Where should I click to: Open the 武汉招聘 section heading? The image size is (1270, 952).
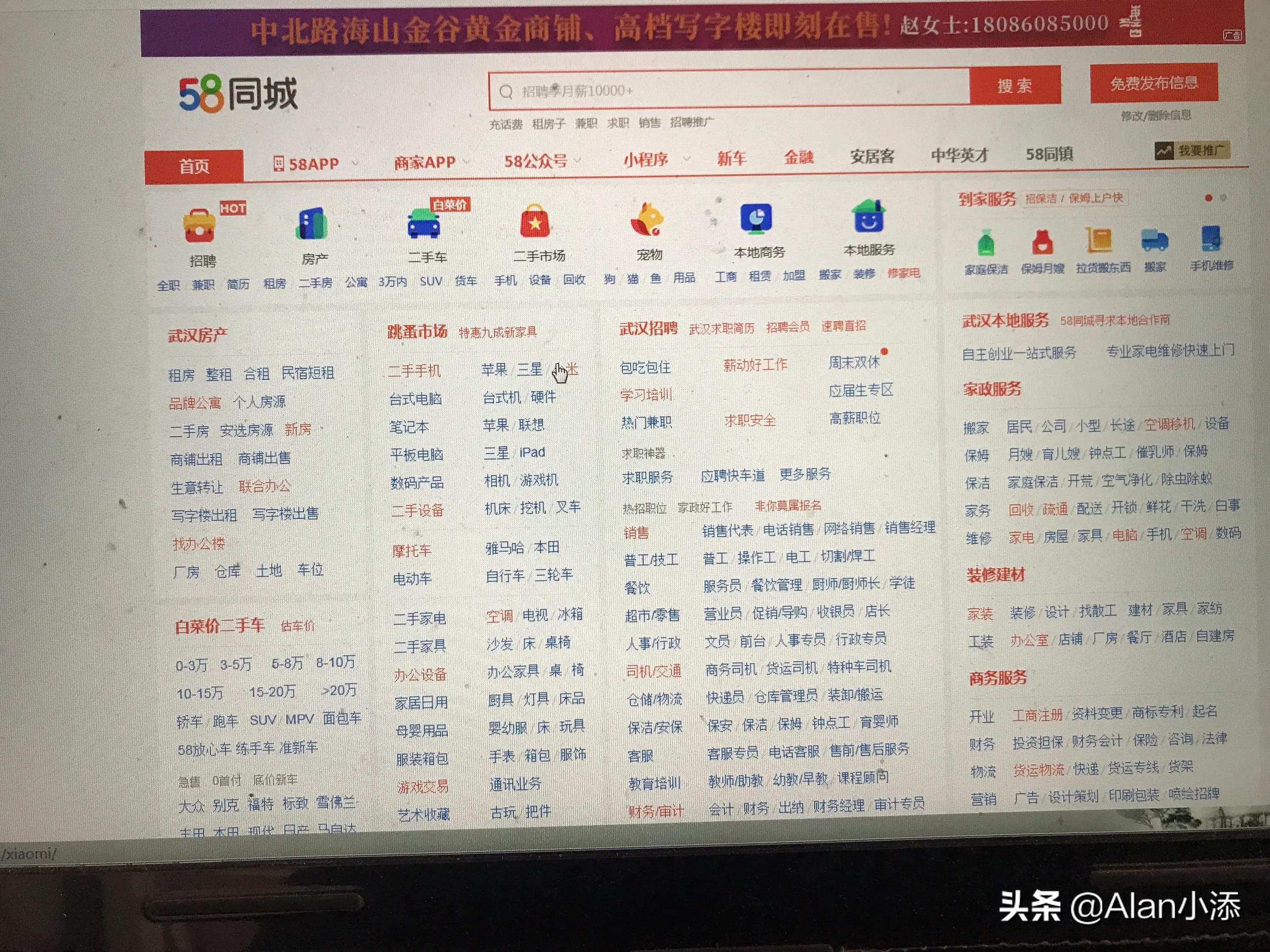648,328
